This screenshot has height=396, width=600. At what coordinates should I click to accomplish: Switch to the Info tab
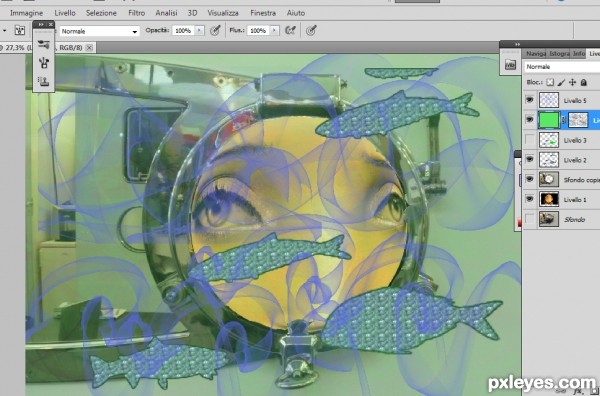579,54
